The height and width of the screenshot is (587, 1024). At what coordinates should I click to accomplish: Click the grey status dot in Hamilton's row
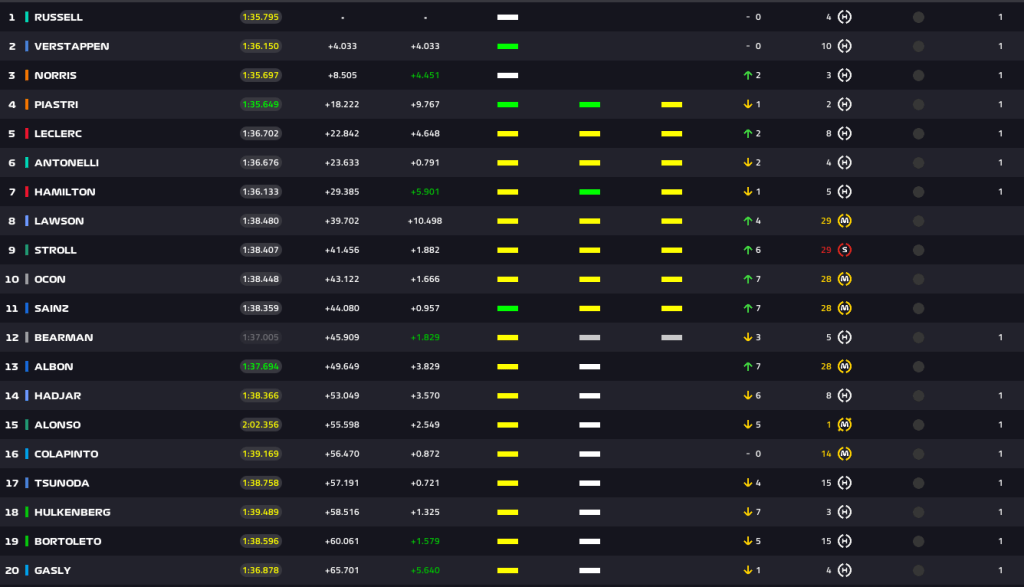(x=918, y=192)
